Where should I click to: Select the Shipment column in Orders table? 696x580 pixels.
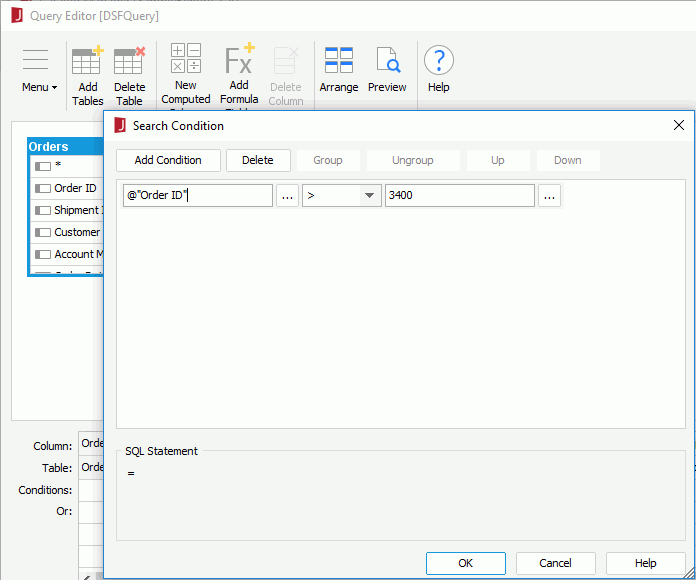tap(67, 210)
